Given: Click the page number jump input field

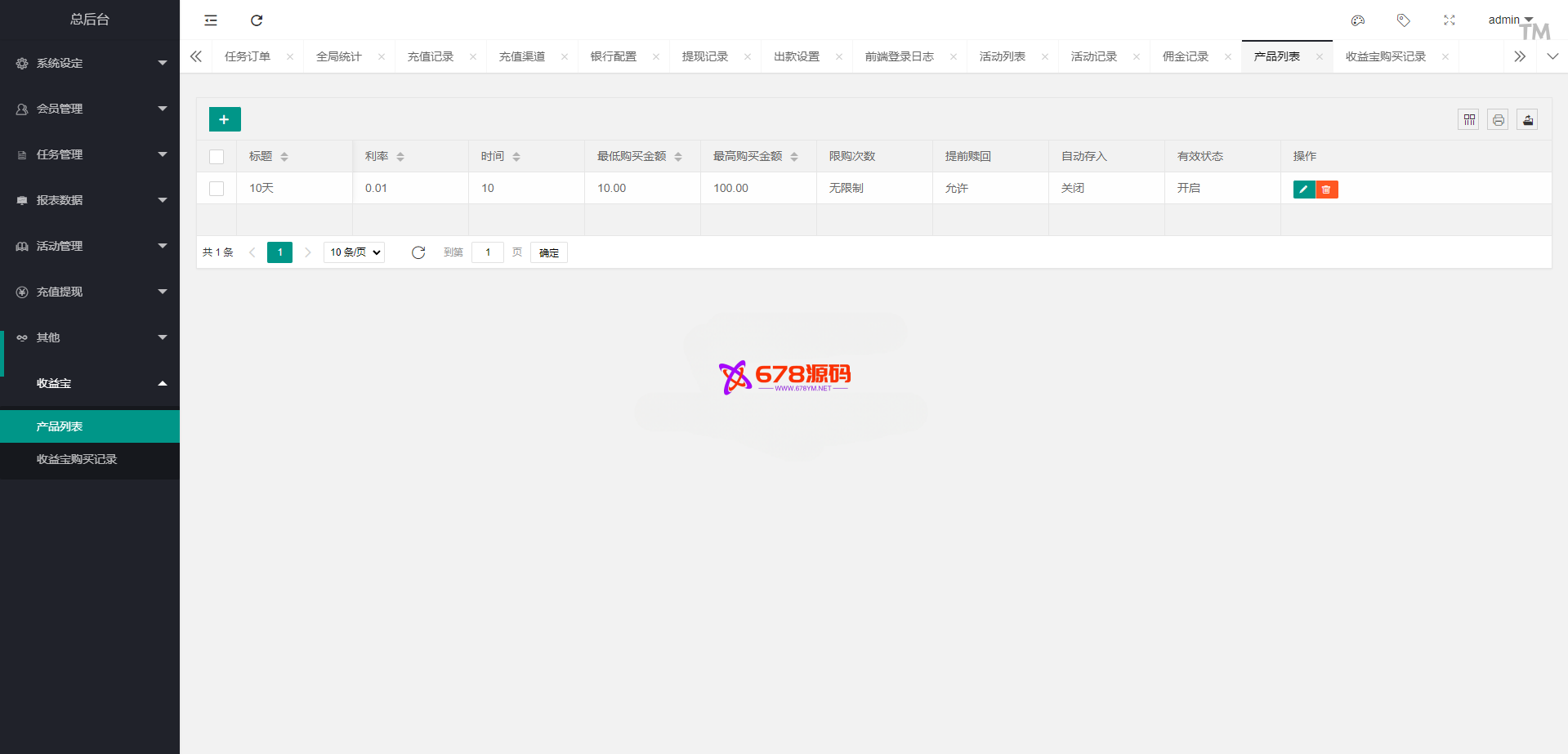Looking at the screenshot, I should pos(488,252).
